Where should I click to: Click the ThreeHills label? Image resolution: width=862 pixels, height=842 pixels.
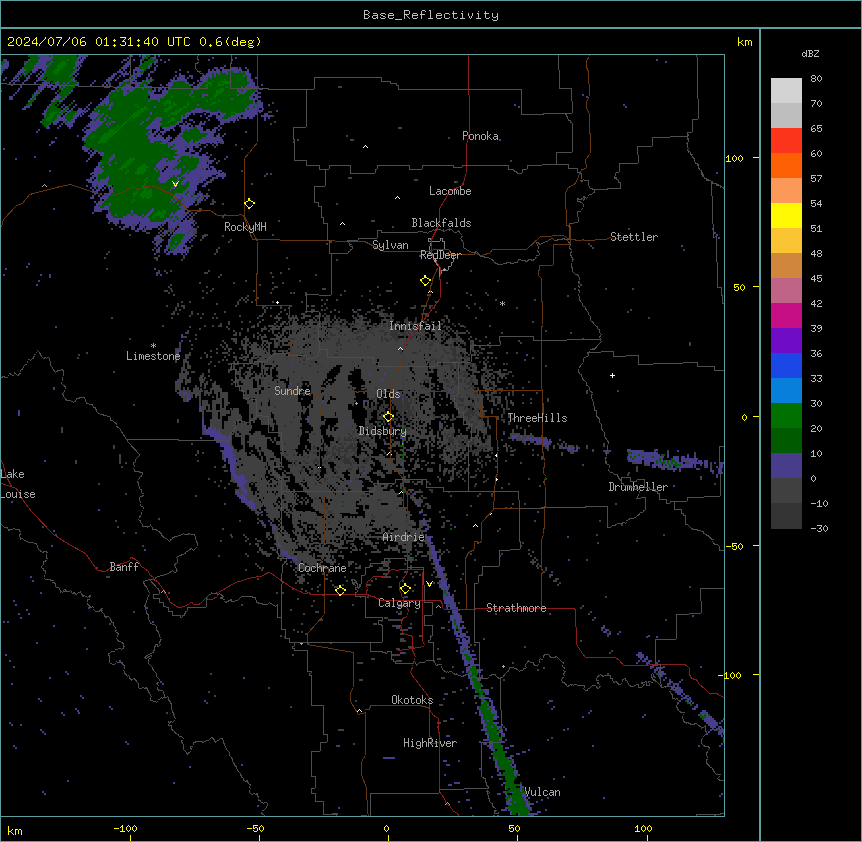click(537, 418)
